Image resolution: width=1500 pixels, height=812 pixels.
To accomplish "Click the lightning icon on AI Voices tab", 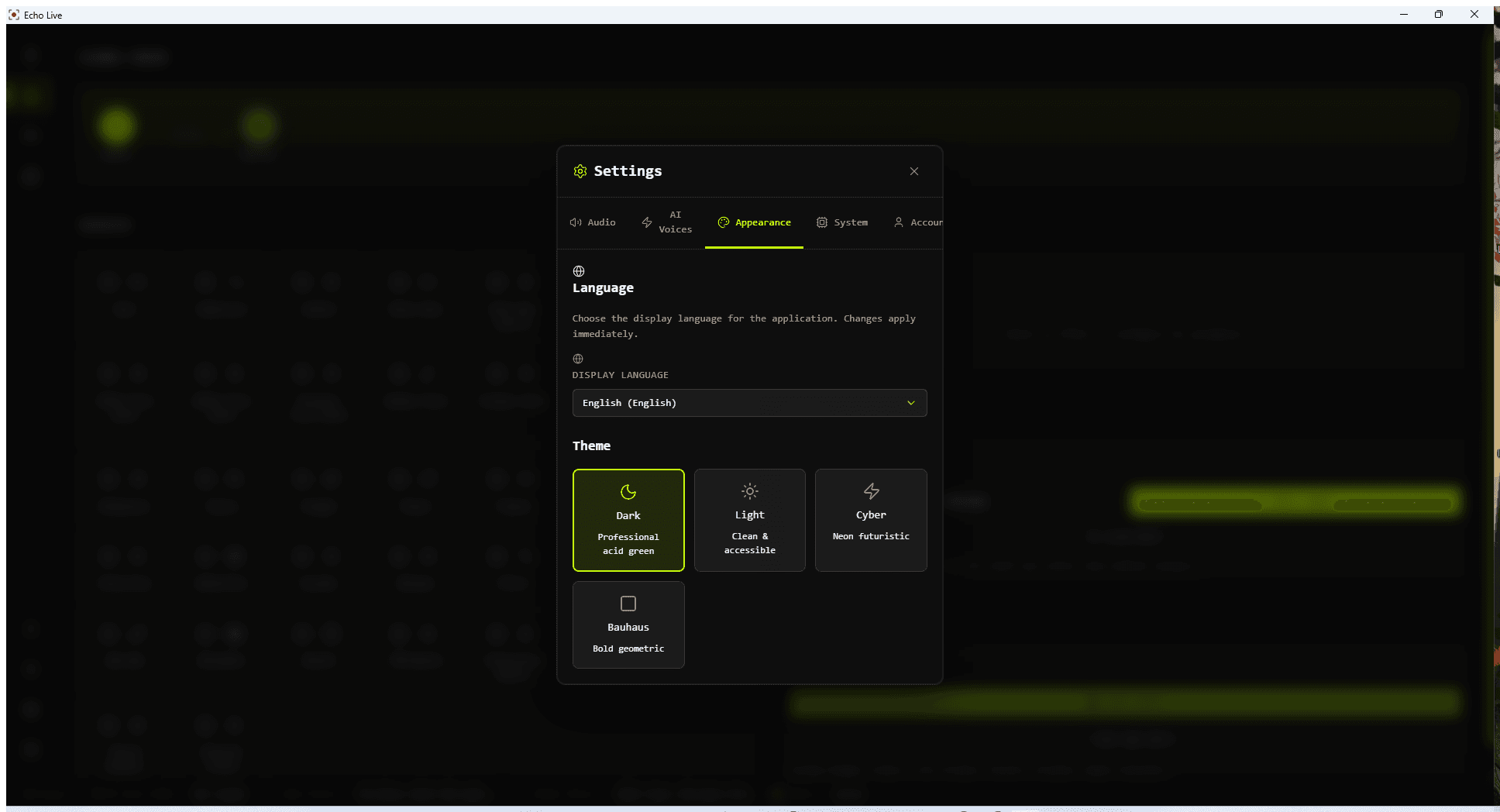I will point(647,222).
